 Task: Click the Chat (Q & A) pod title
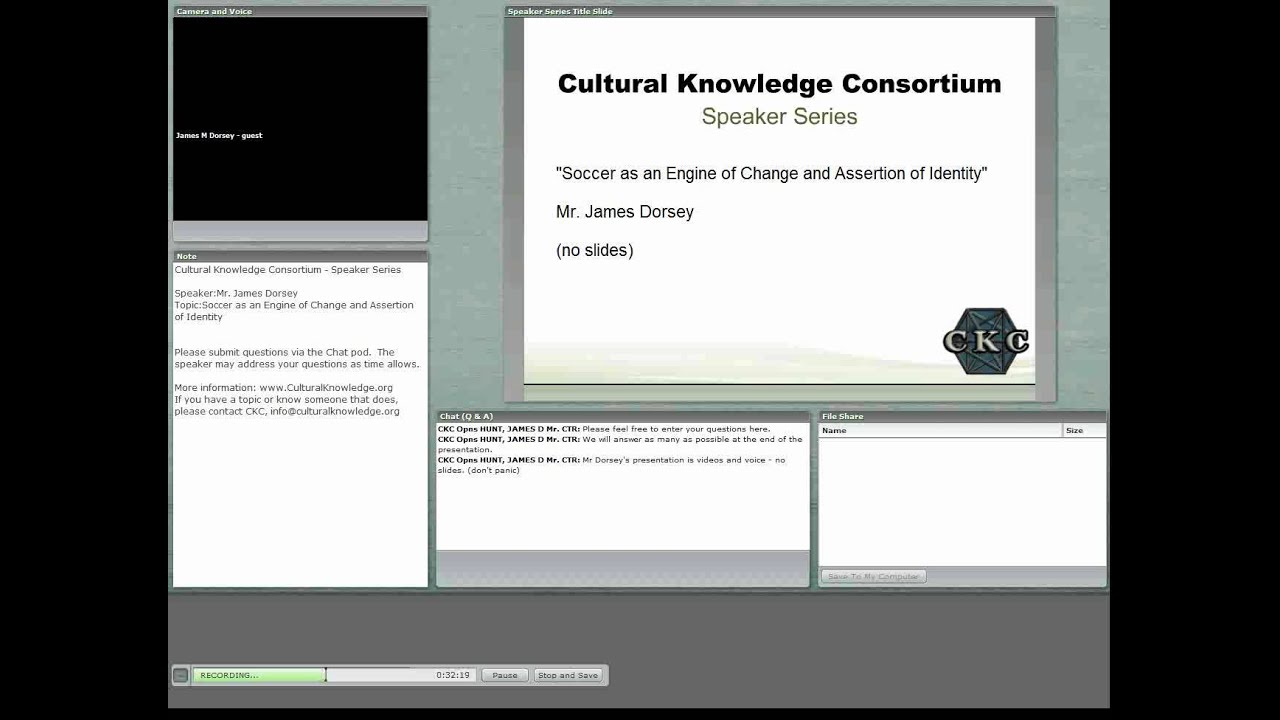pyautogui.click(x=466, y=416)
